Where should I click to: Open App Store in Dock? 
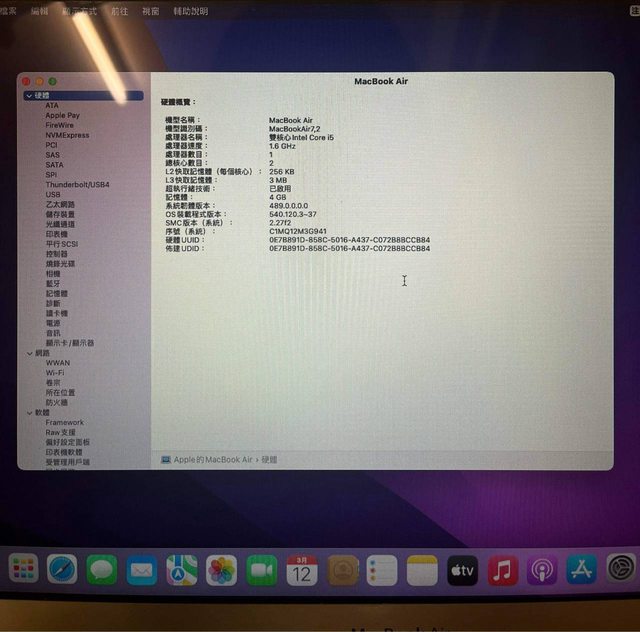(x=582, y=569)
